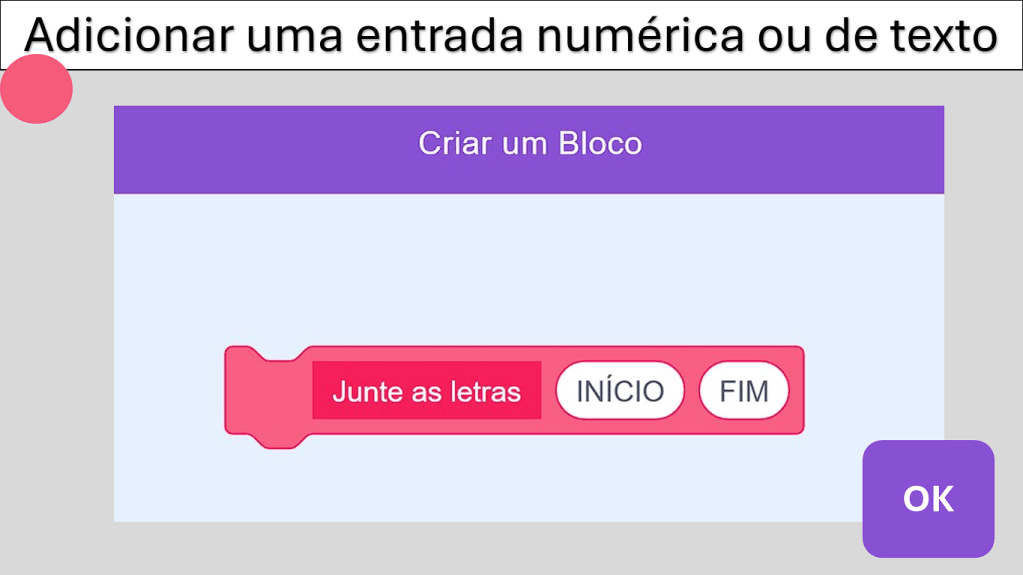Click pink block edge right of FIM
Image resolution: width=1023 pixels, height=575 pixels.
point(796,390)
